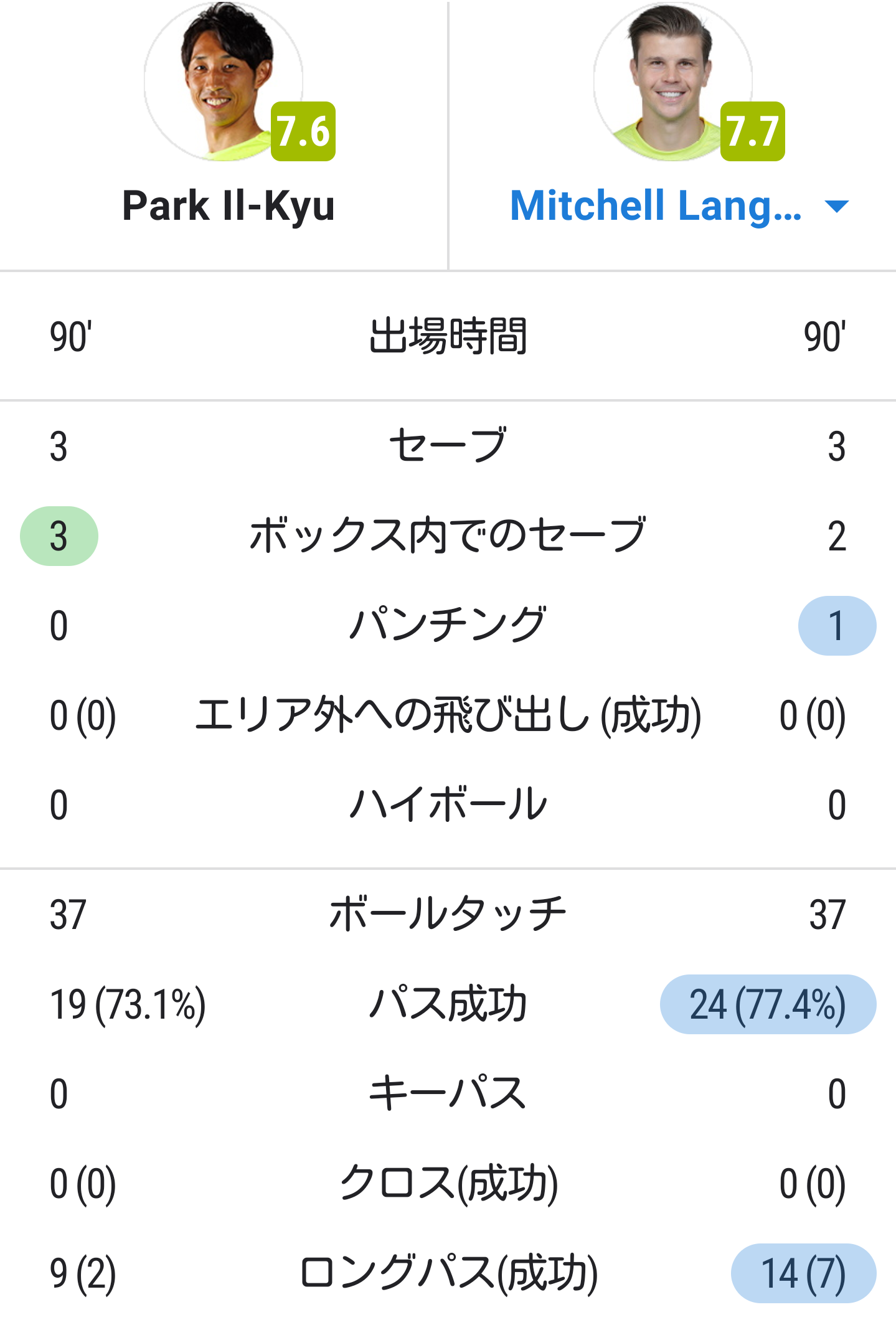896x1330 pixels.
Task: Click the ボールタッチ stat label
Action: tap(448, 914)
